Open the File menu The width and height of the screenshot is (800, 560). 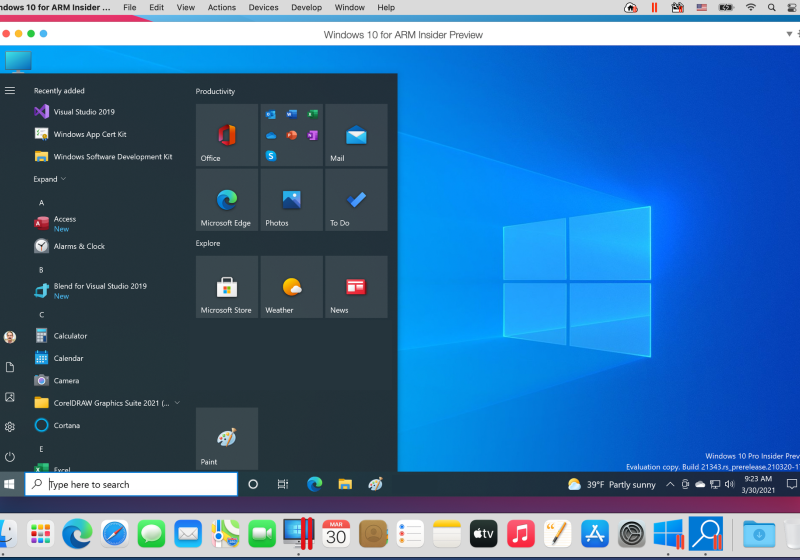[130, 7]
